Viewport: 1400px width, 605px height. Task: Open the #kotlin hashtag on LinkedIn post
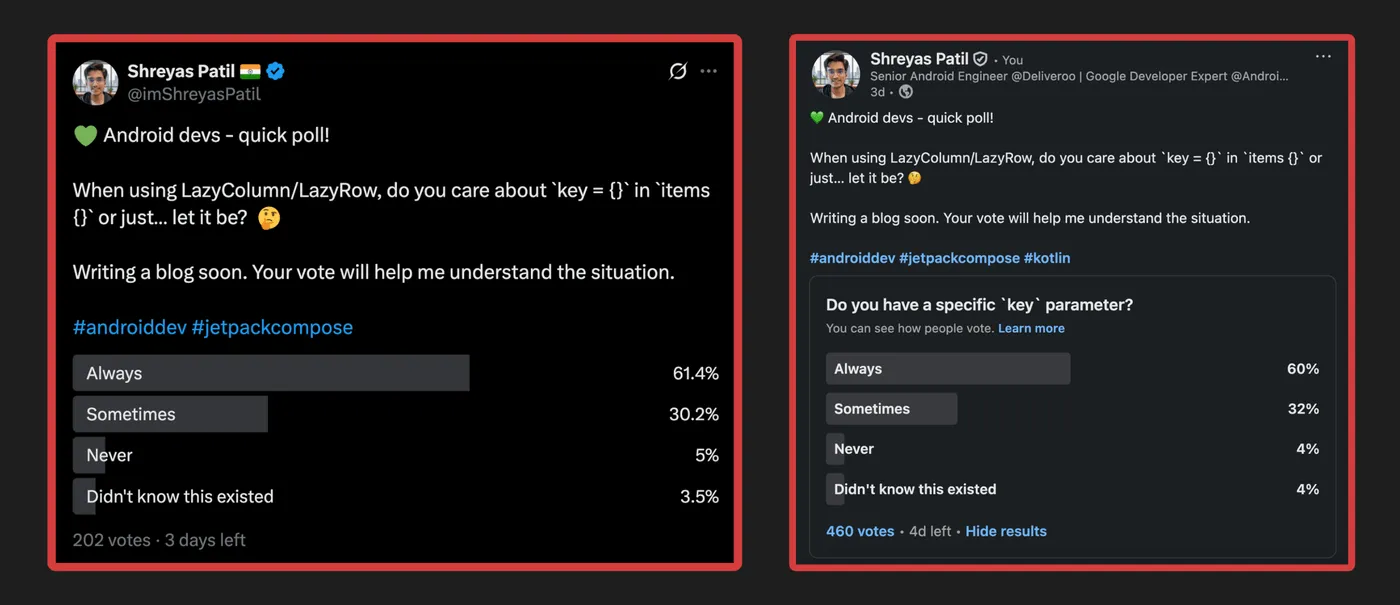point(1047,258)
